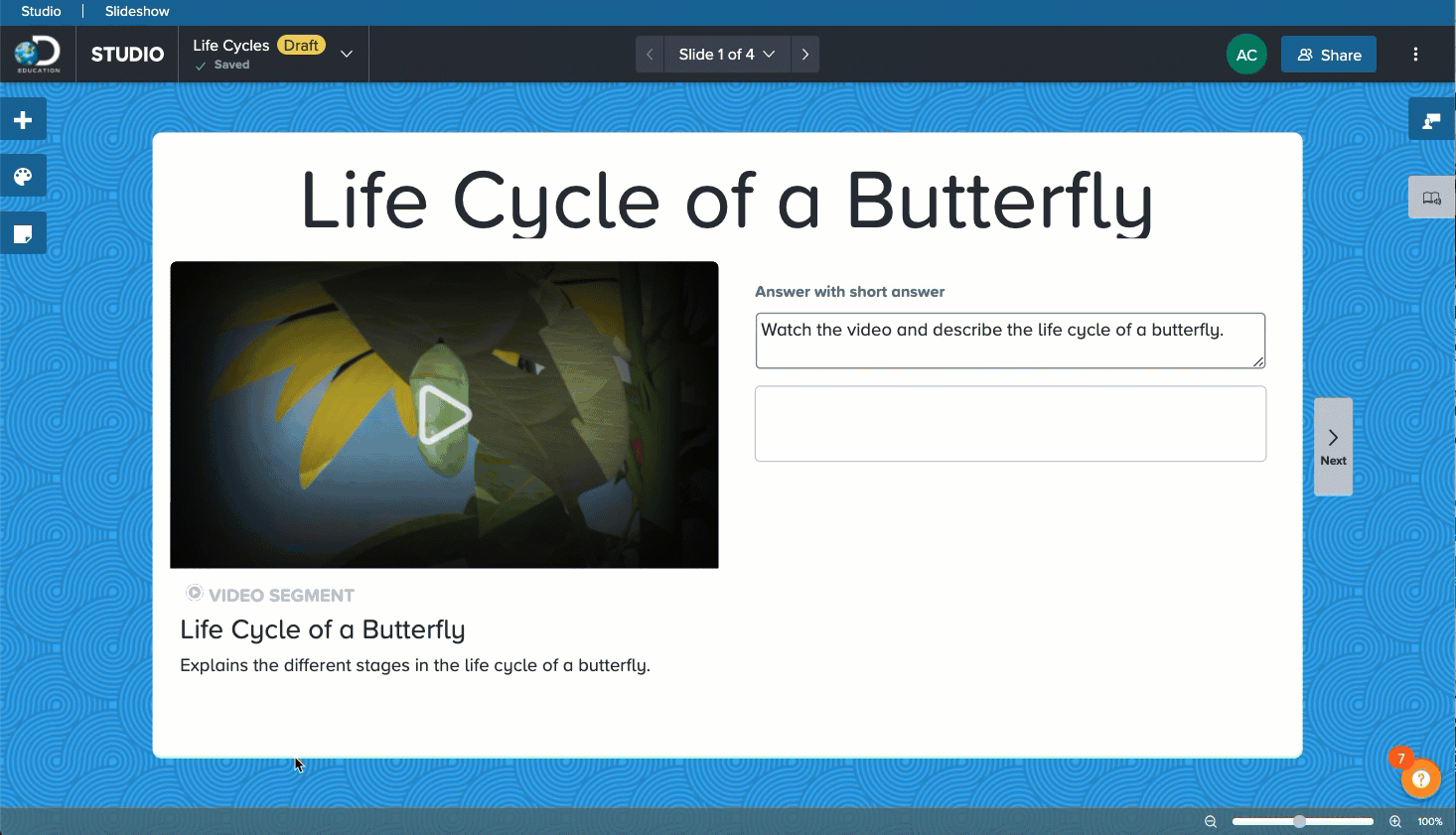Adjust the zoom level slider
This screenshot has width=1456, height=835.
pyautogui.click(x=1302, y=821)
